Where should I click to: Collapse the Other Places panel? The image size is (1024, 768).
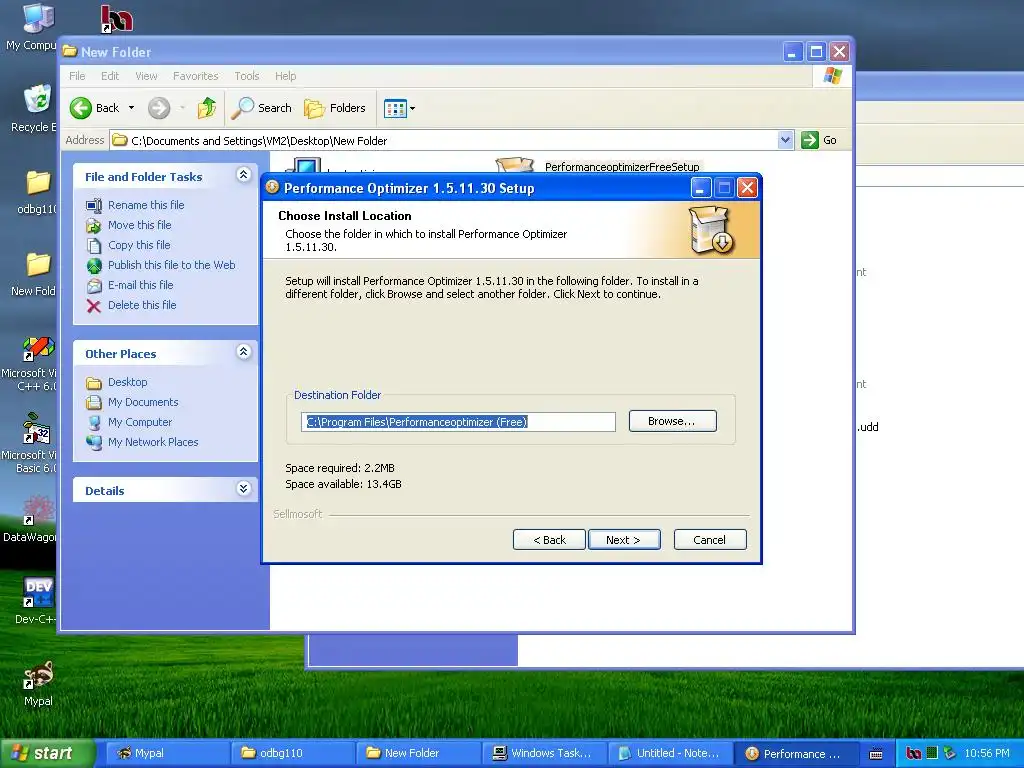click(244, 351)
